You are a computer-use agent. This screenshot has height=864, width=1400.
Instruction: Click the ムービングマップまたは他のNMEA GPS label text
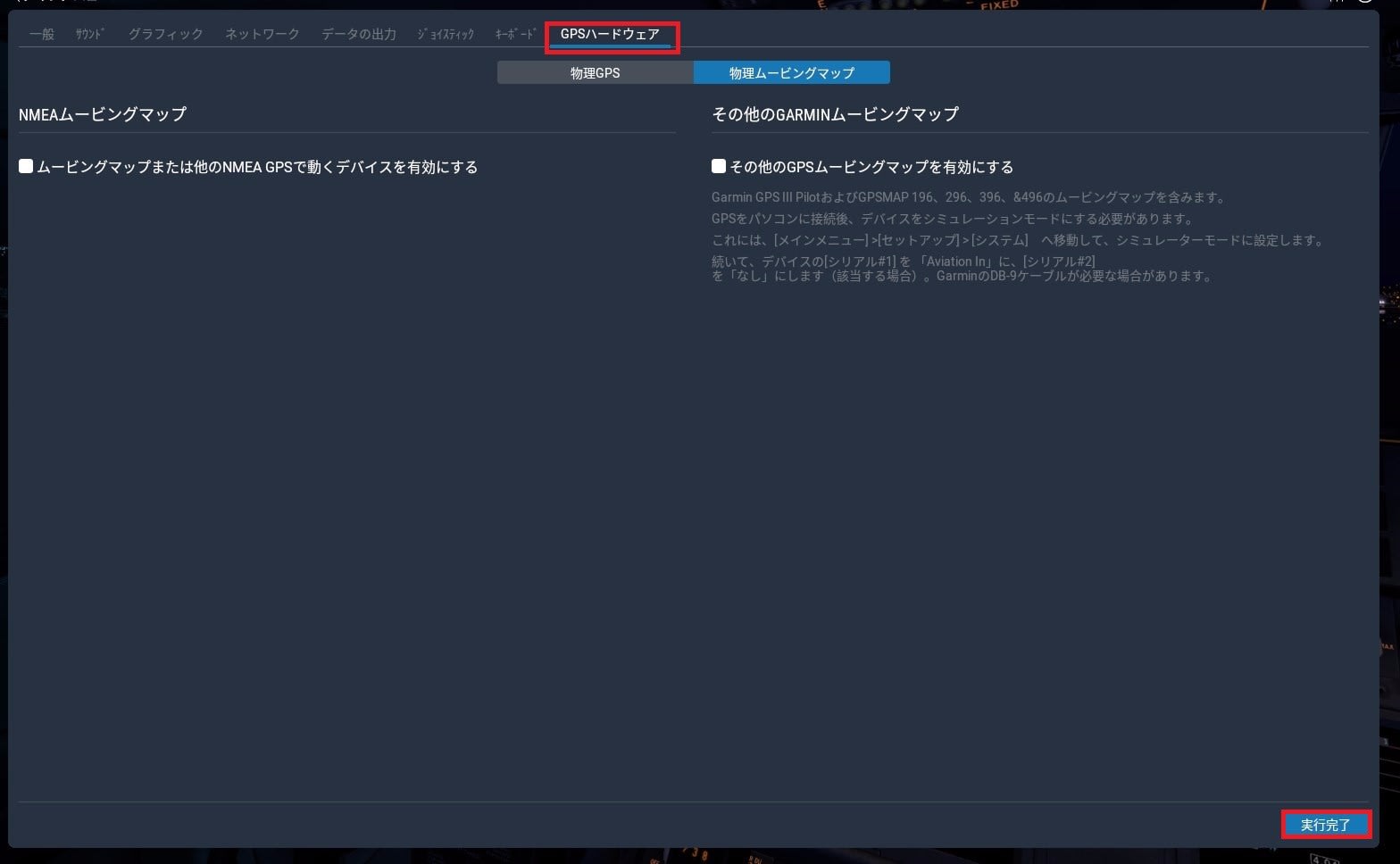pyautogui.click(x=257, y=167)
